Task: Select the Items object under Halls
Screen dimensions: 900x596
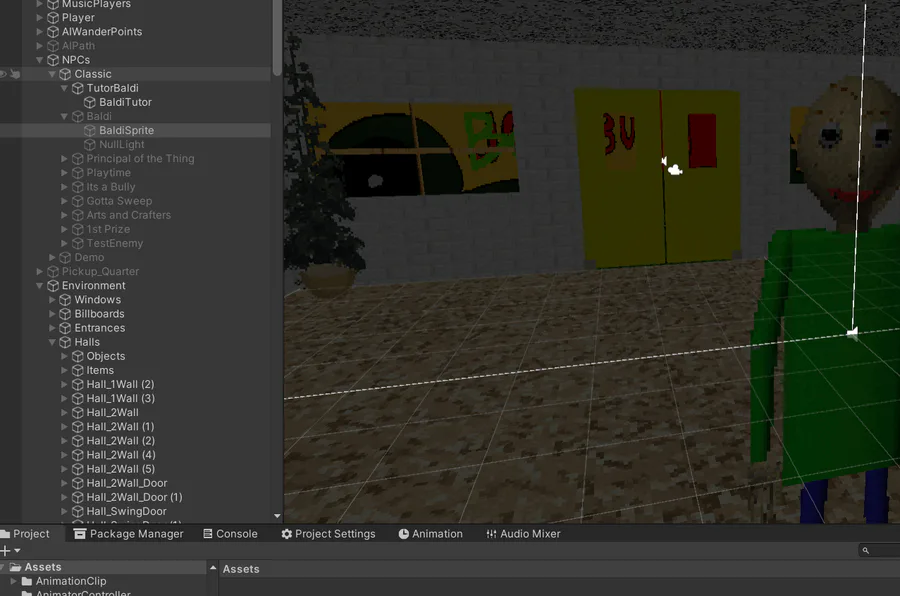Action: coord(100,370)
